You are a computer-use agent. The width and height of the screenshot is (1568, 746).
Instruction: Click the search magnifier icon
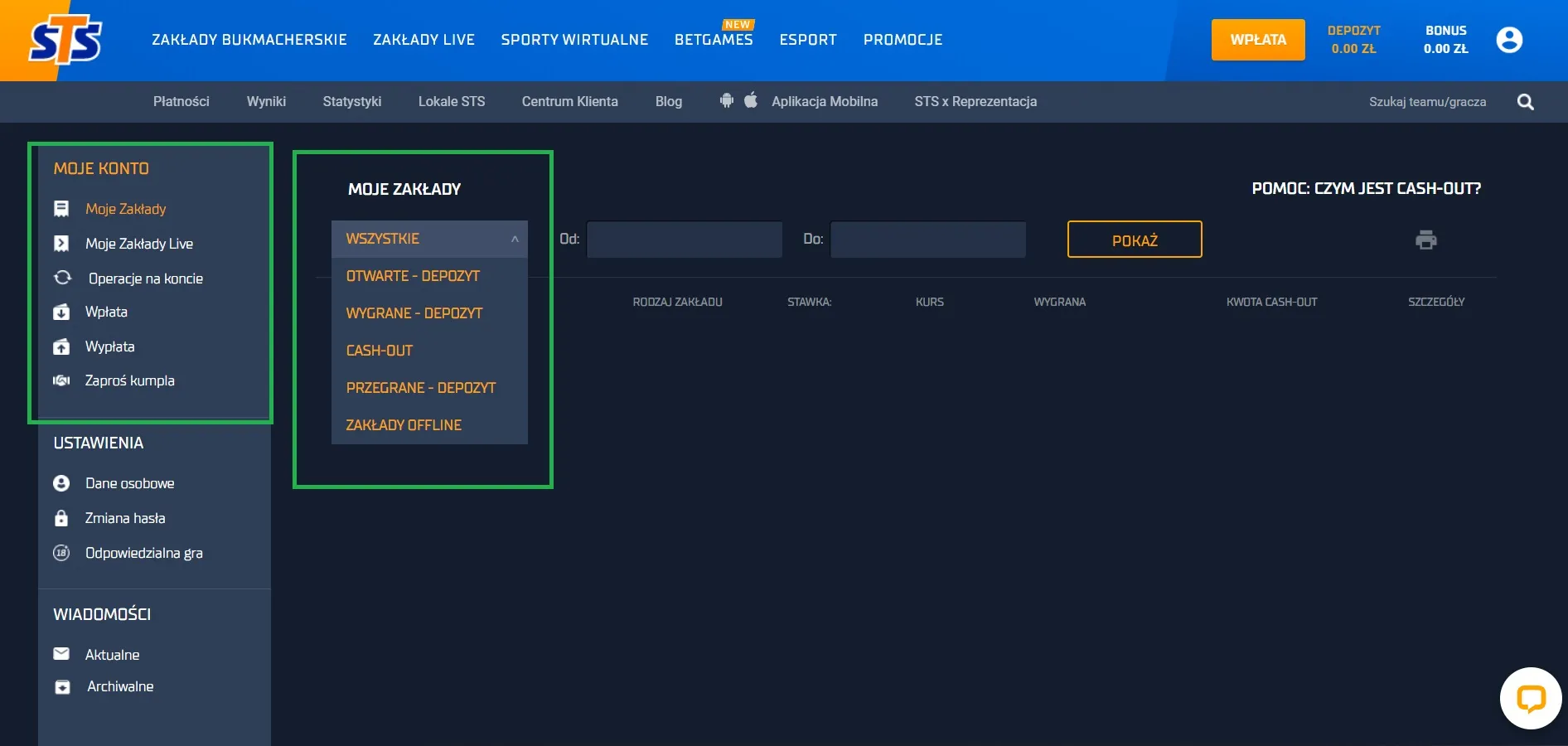(x=1525, y=102)
